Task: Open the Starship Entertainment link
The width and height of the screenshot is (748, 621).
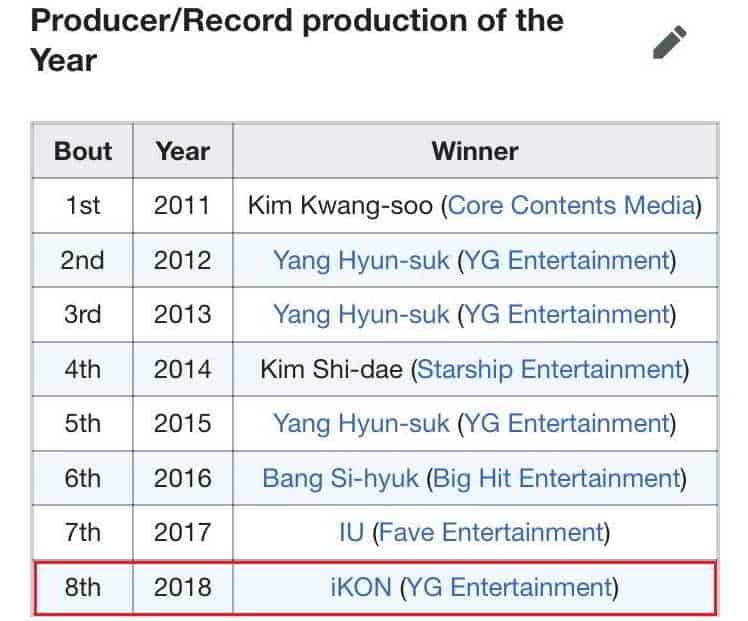Action: coord(549,369)
